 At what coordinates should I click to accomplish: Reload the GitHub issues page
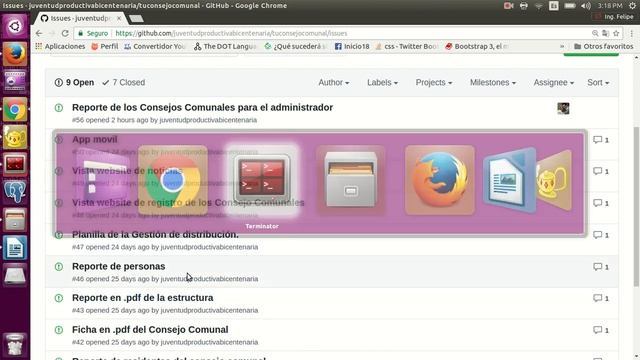click(x=65, y=33)
